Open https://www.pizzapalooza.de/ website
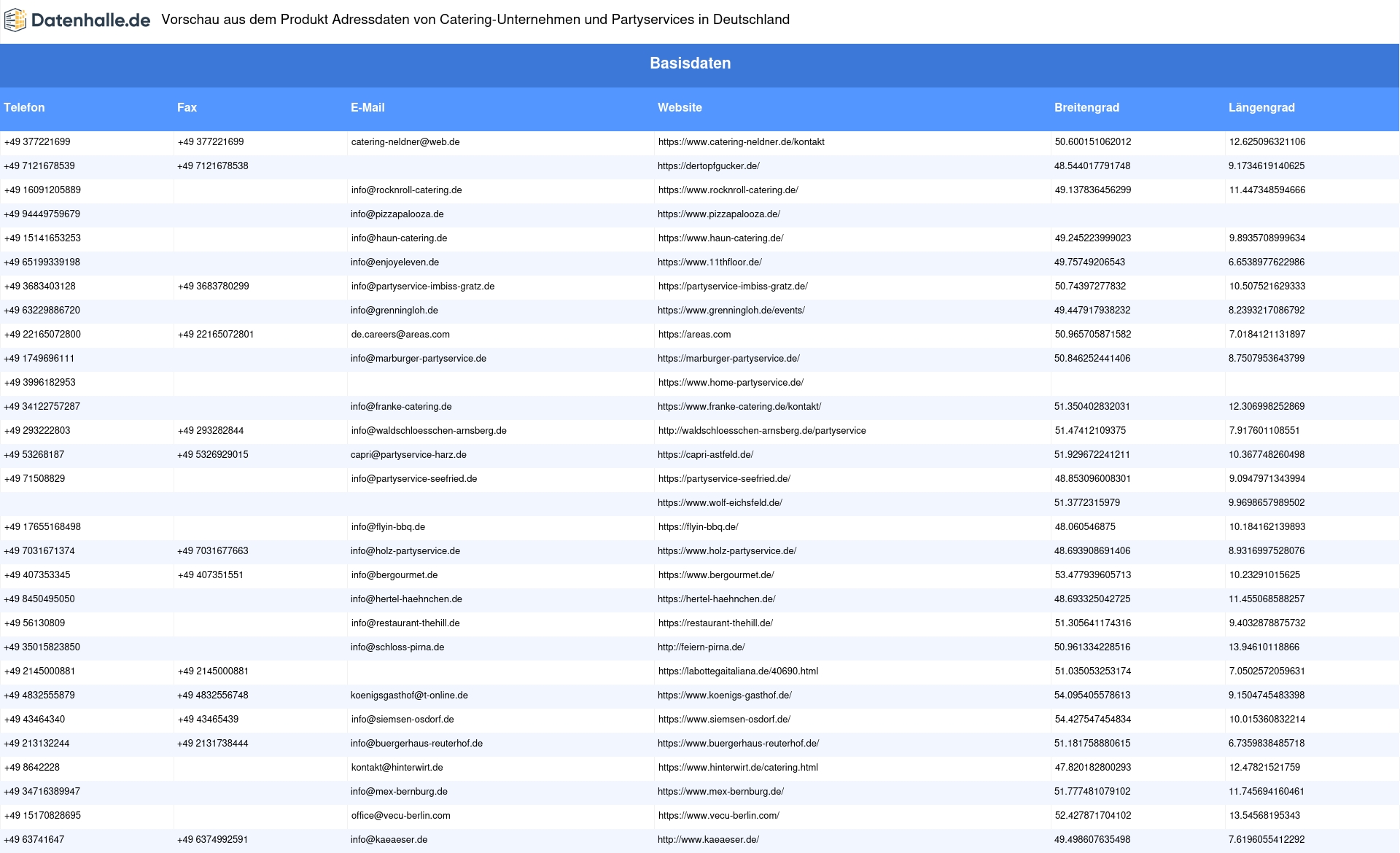The image size is (1400, 853). (x=719, y=214)
